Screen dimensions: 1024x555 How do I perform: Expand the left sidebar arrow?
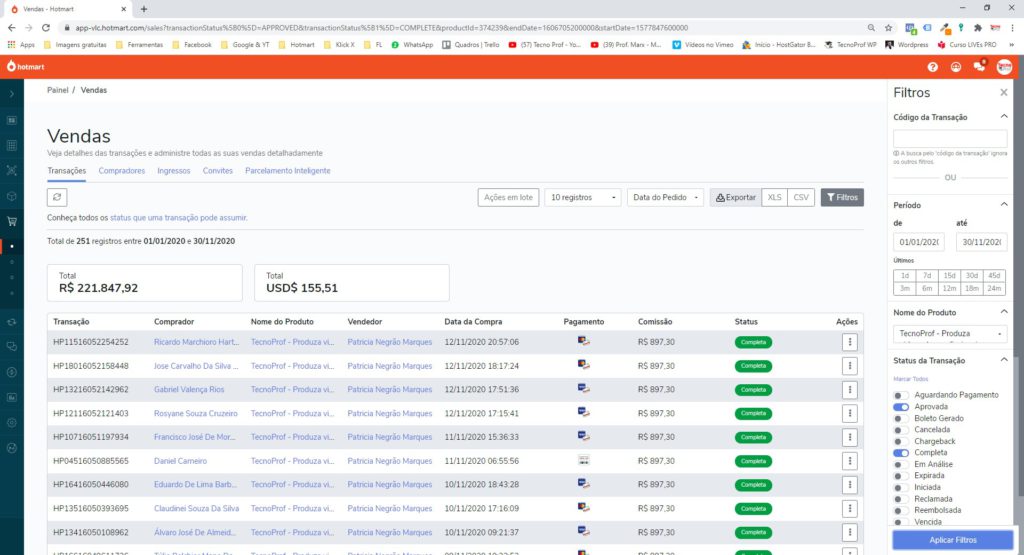coord(12,94)
